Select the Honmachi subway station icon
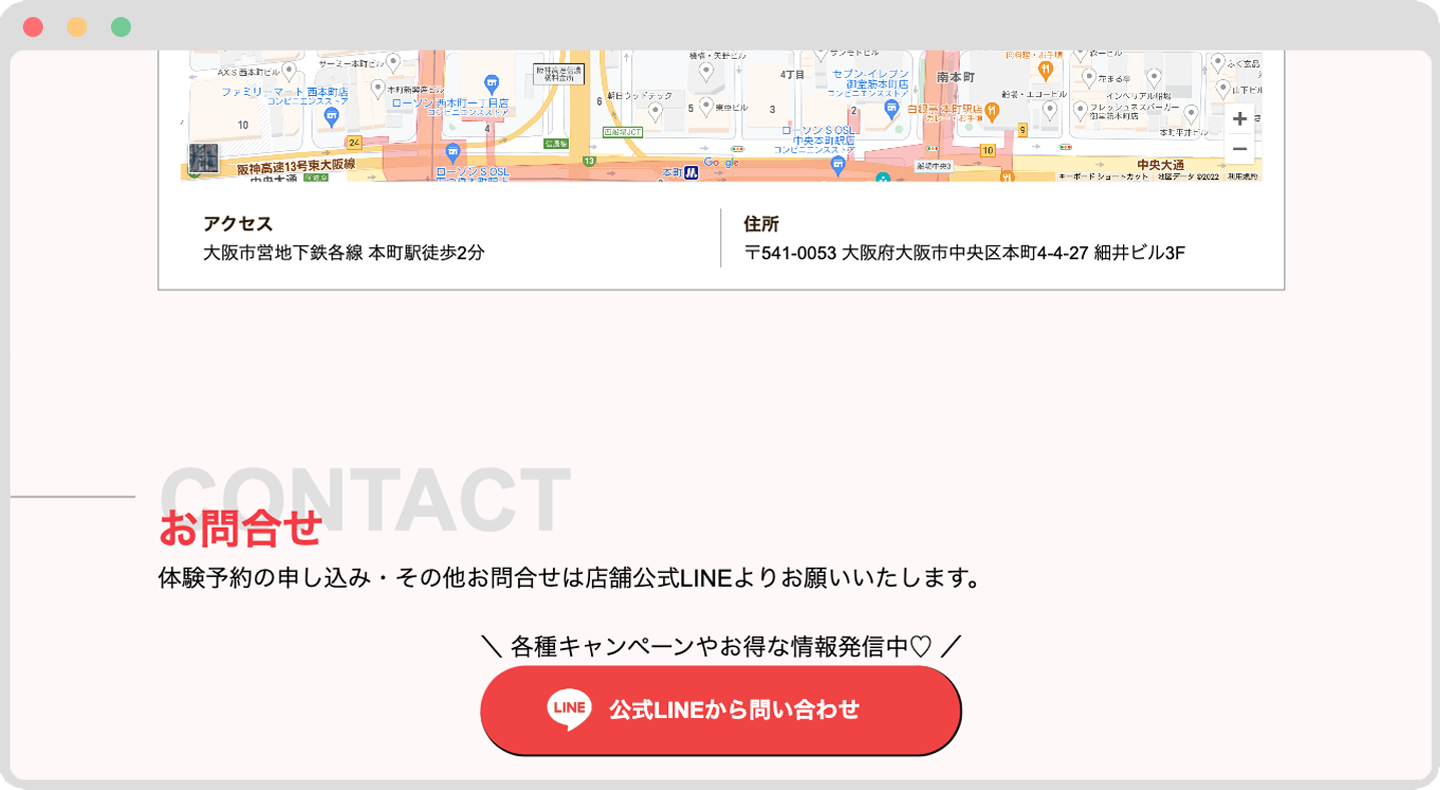 (x=691, y=173)
